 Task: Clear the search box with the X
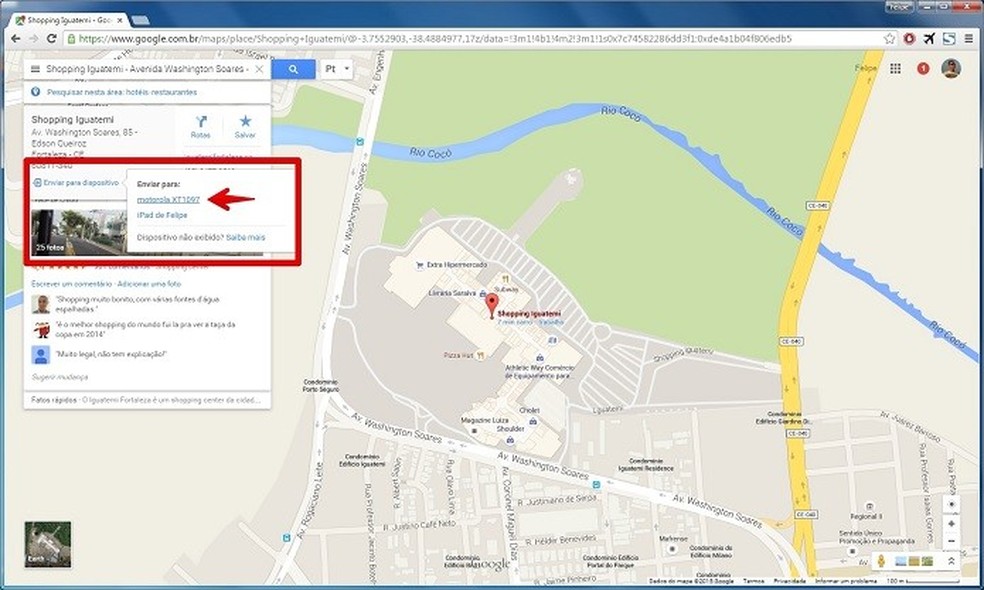[259, 69]
